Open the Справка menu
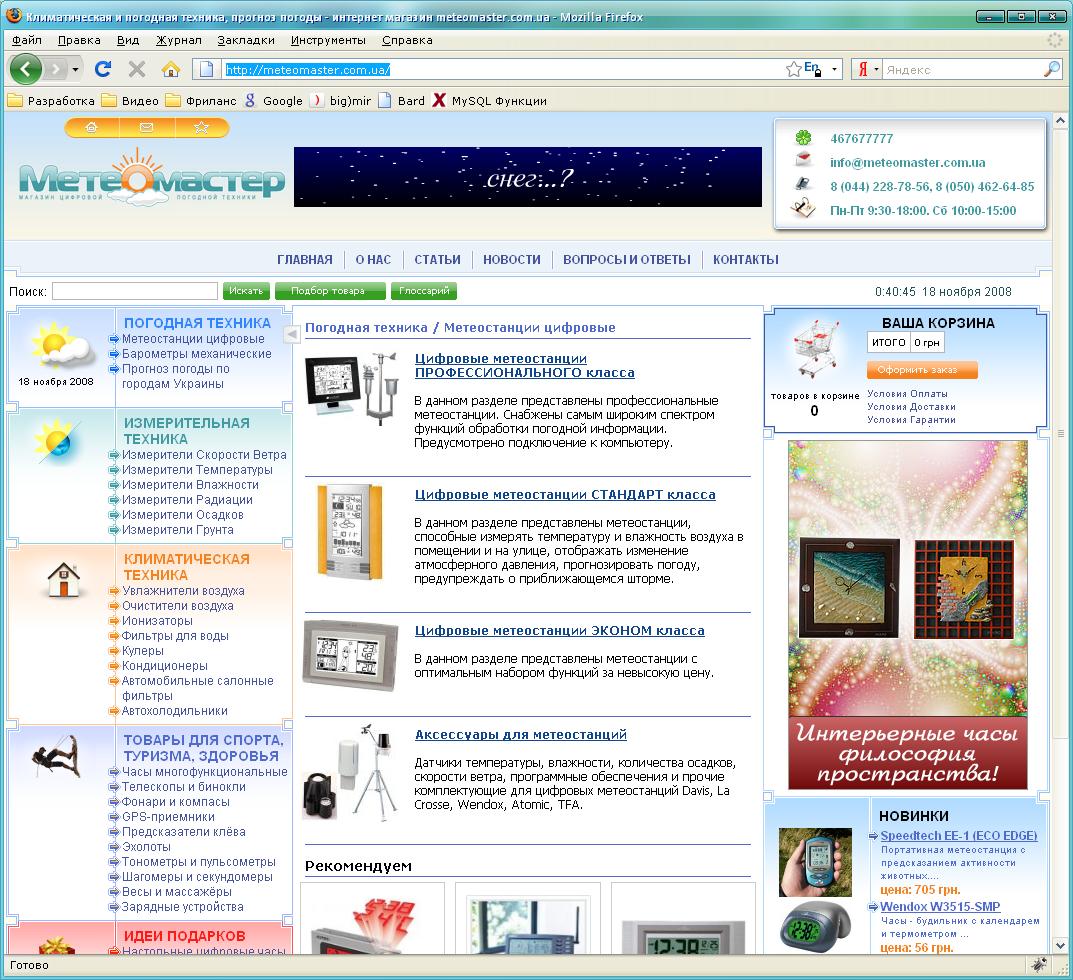1073x980 pixels. [407, 40]
